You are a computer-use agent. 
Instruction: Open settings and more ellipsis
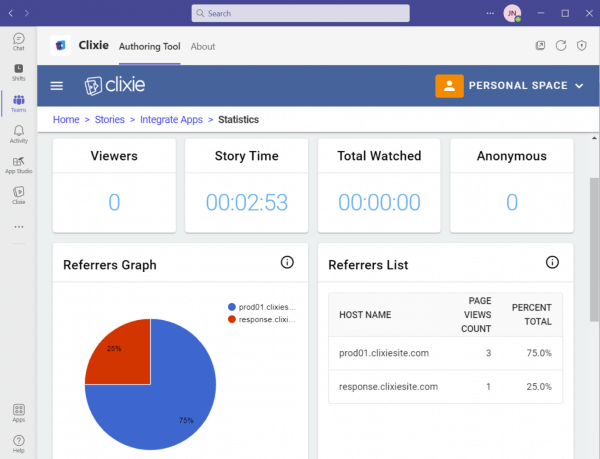[490, 13]
